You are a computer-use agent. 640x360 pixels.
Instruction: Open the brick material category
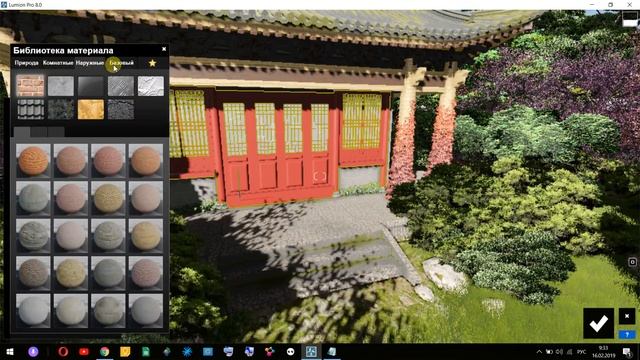(x=30, y=86)
